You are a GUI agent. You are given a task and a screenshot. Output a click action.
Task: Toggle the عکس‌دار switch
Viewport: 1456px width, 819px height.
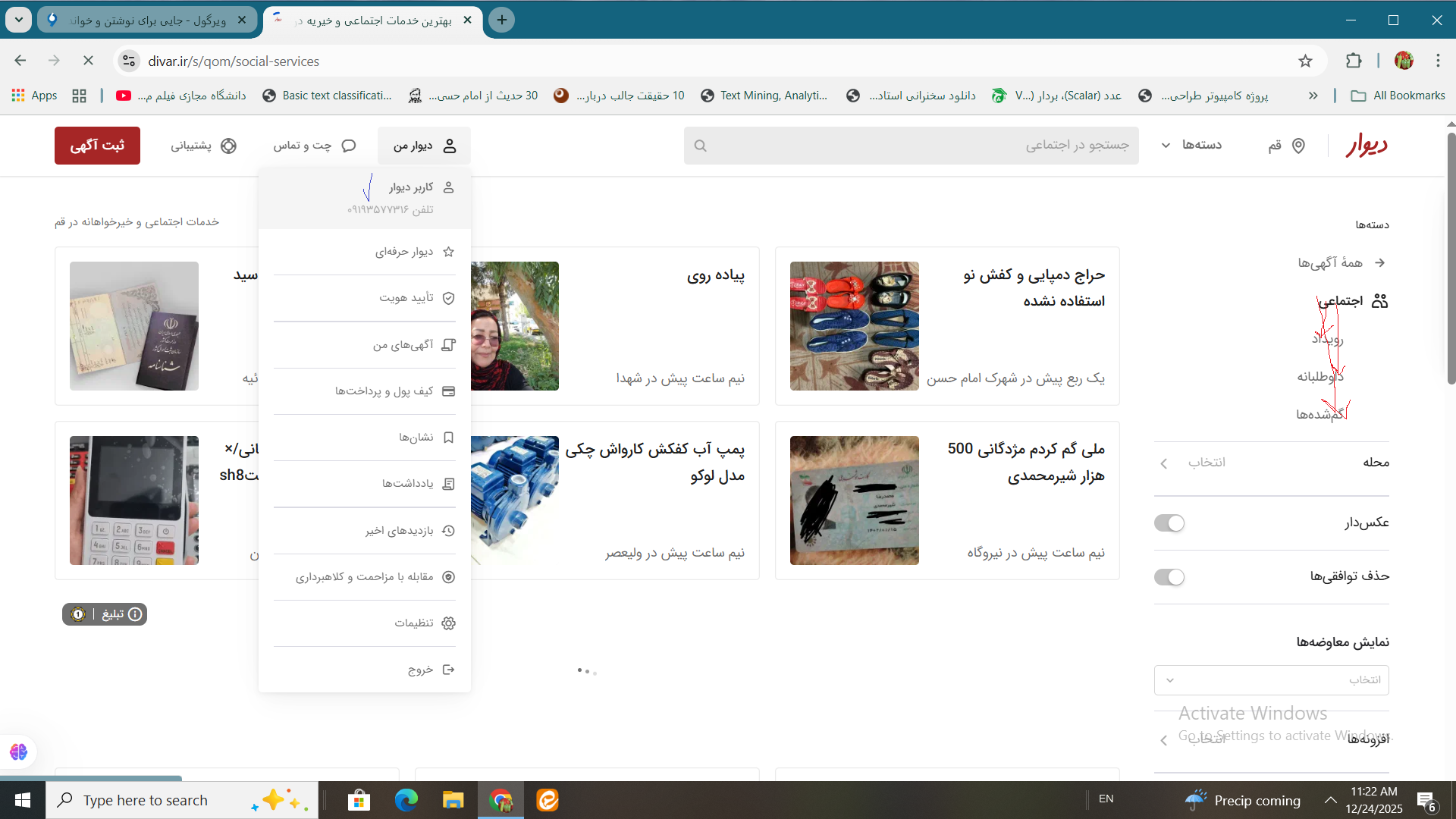[1169, 523]
